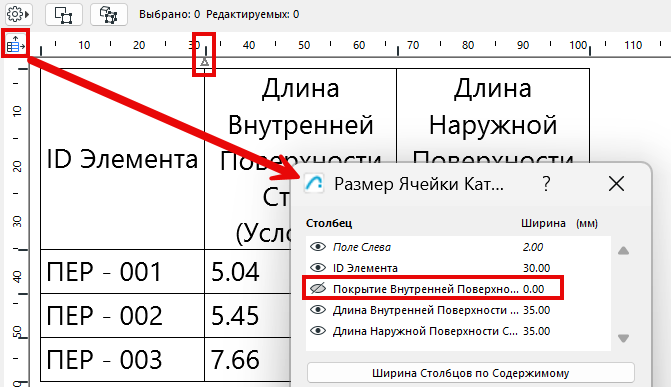Close the Размер Ячейки dialog

click(616, 184)
